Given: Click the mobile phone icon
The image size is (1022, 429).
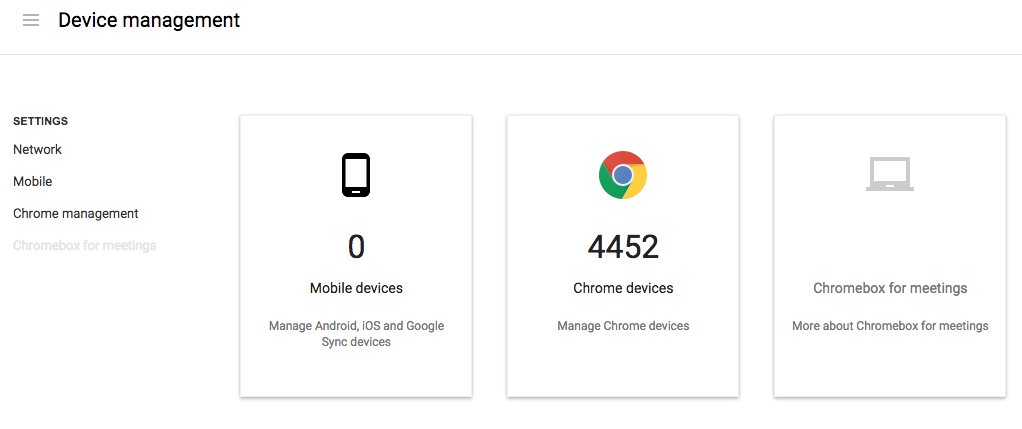Looking at the screenshot, I should point(356,175).
